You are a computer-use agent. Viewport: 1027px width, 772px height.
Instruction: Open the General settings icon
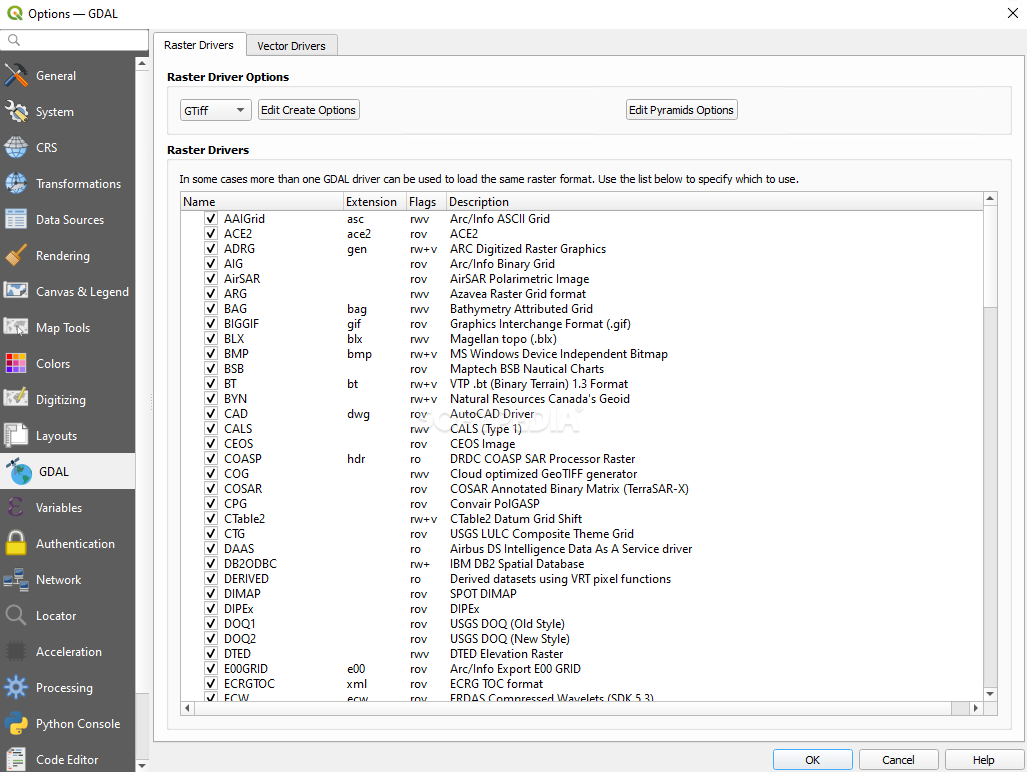coord(16,75)
